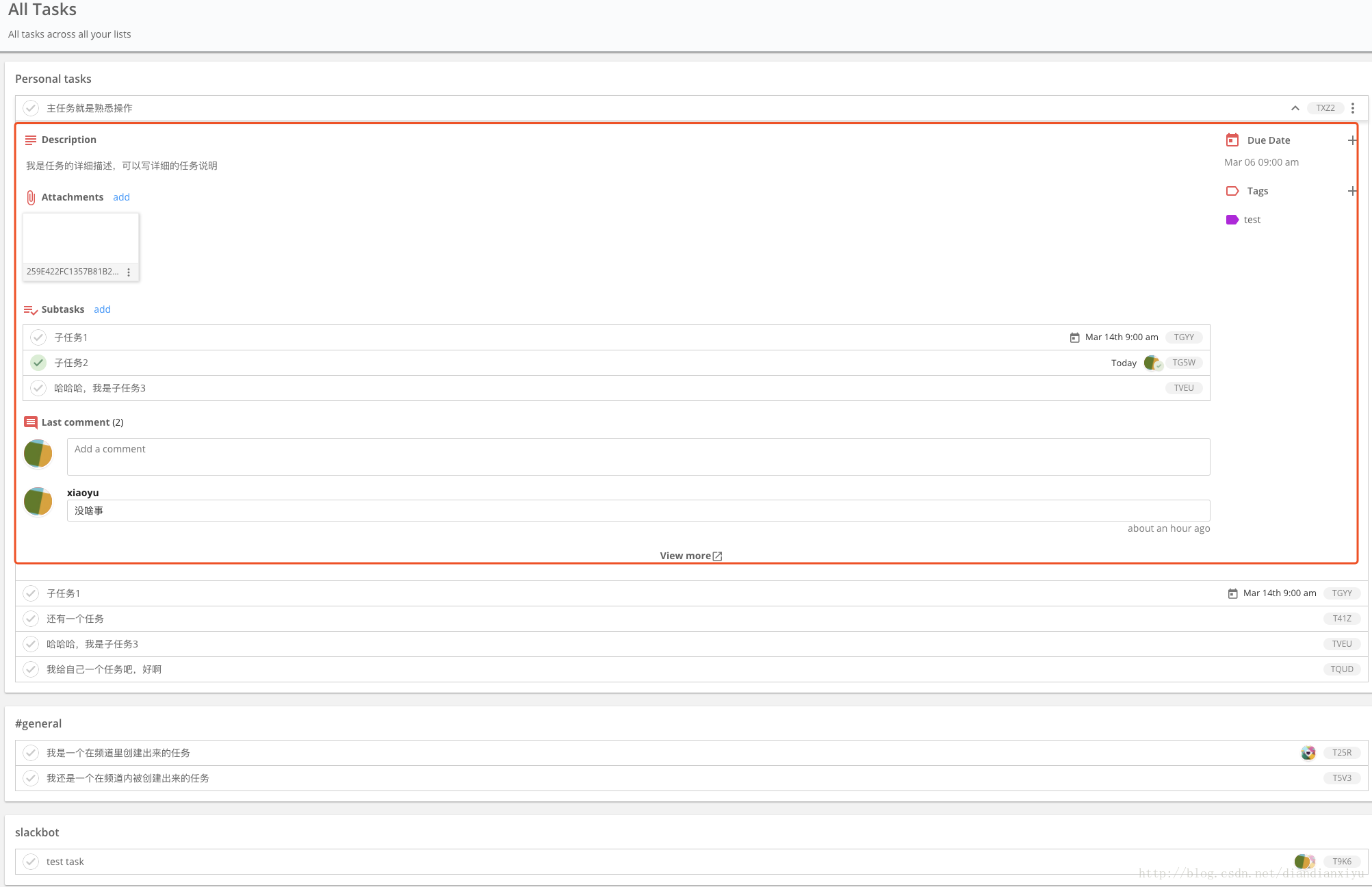The height and width of the screenshot is (887, 1372).
Task: Click description text 我是任务的详细描述
Action: point(122,166)
